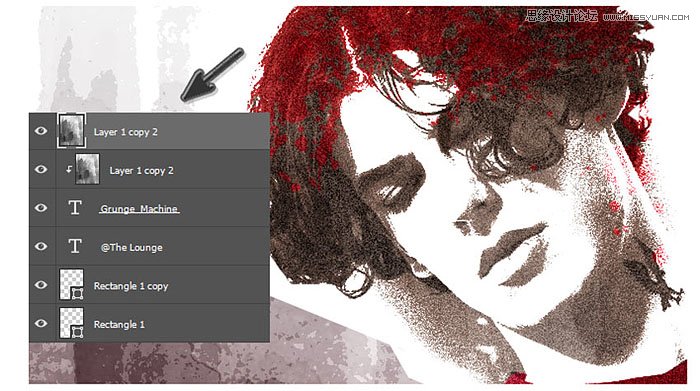Select the "Rectangle 1" layer name
This screenshot has height=391, width=700.
(119, 324)
